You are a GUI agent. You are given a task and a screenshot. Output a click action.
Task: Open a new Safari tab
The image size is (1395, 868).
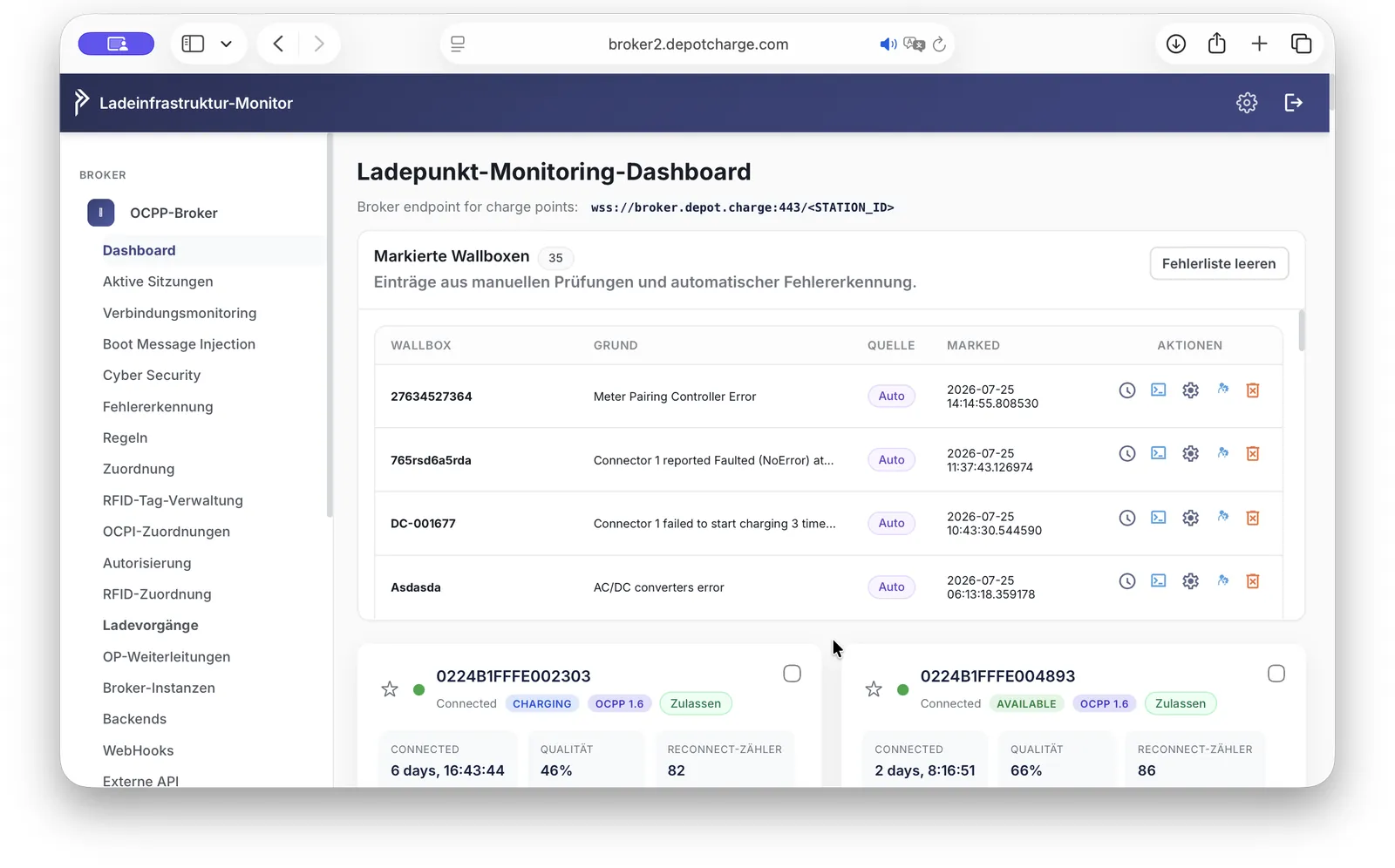pos(1259,44)
